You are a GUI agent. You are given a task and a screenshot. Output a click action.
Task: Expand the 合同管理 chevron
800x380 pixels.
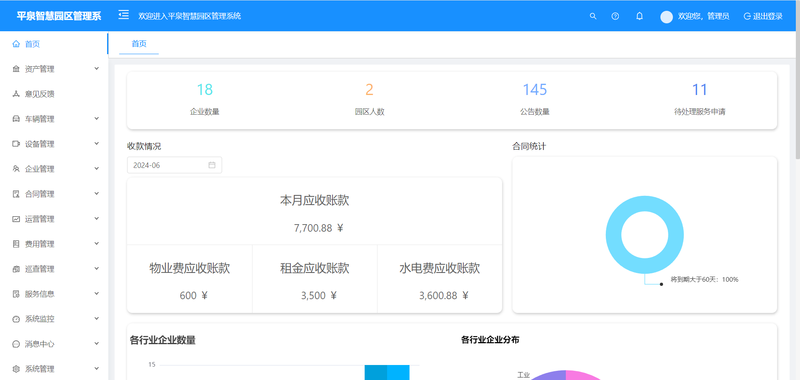tap(97, 193)
